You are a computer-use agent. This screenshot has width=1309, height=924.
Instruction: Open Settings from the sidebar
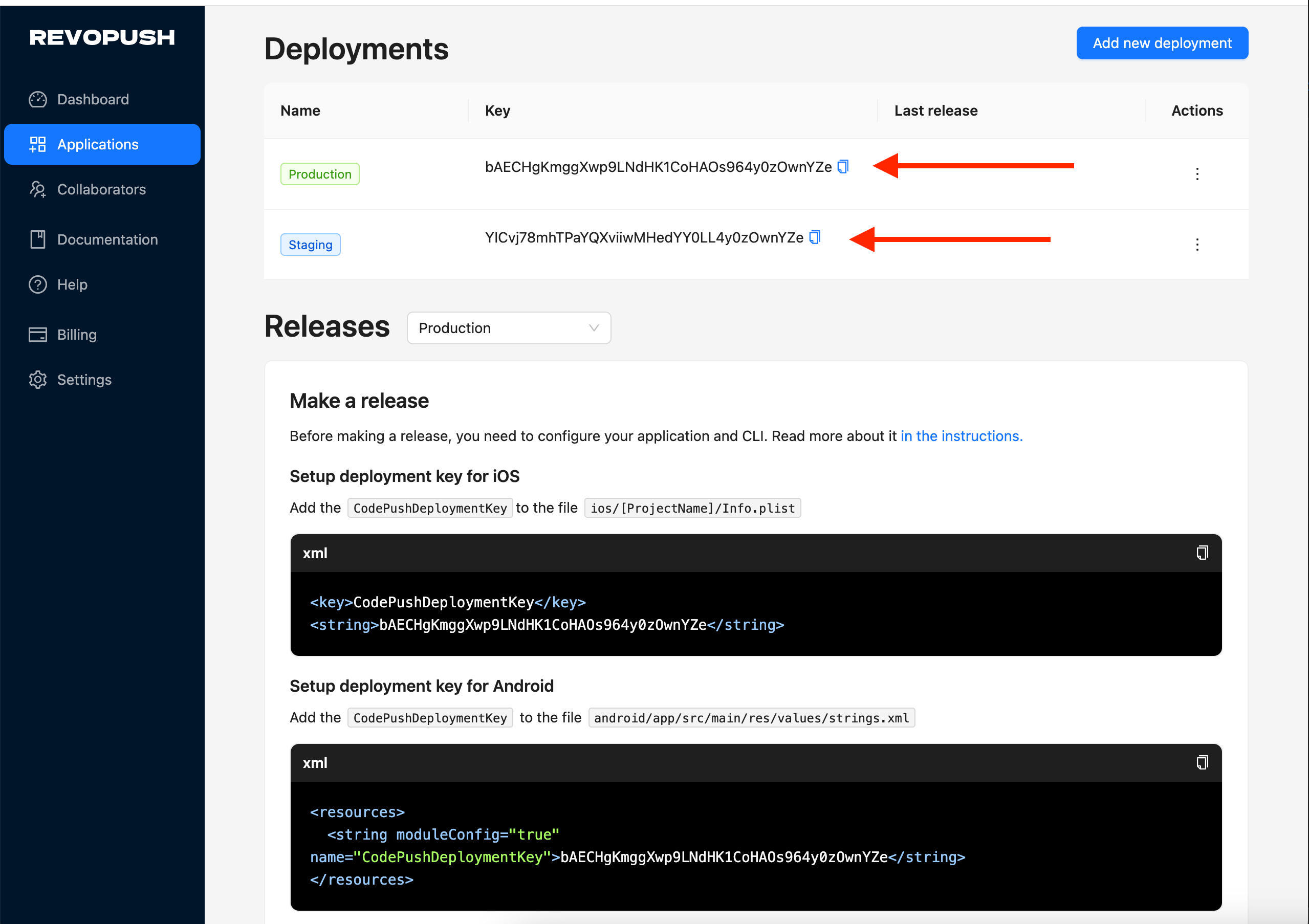(x=84, y=380)
